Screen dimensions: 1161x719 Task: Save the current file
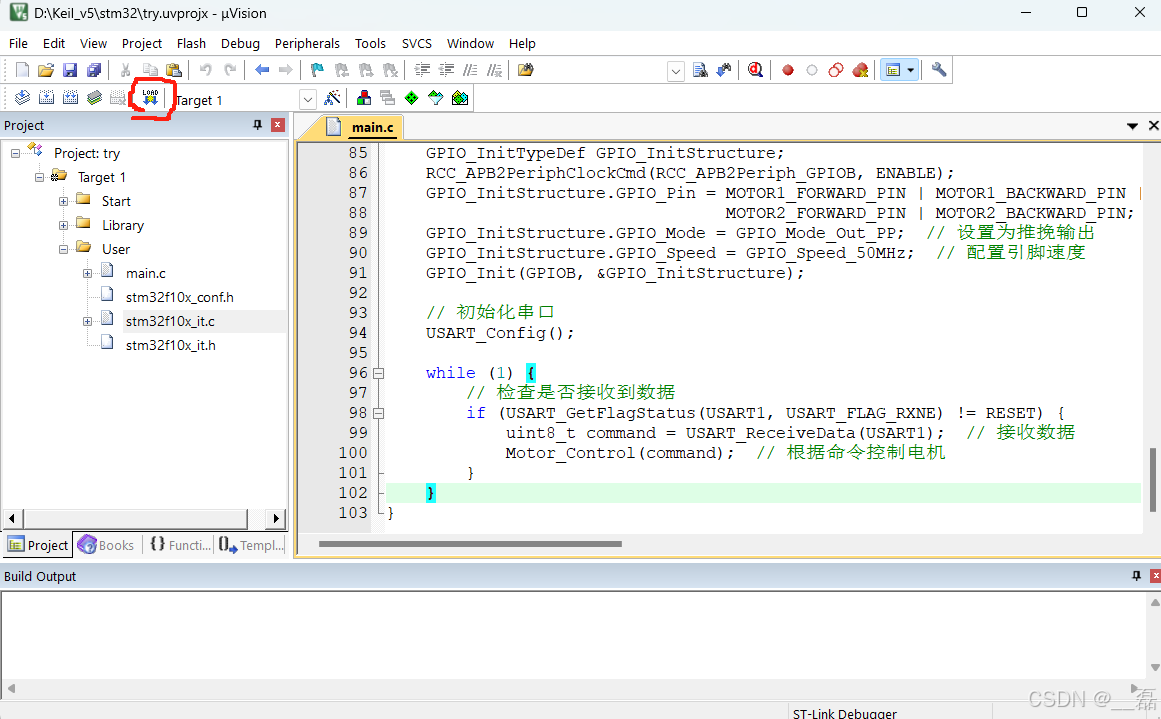[x=70, y=70]
